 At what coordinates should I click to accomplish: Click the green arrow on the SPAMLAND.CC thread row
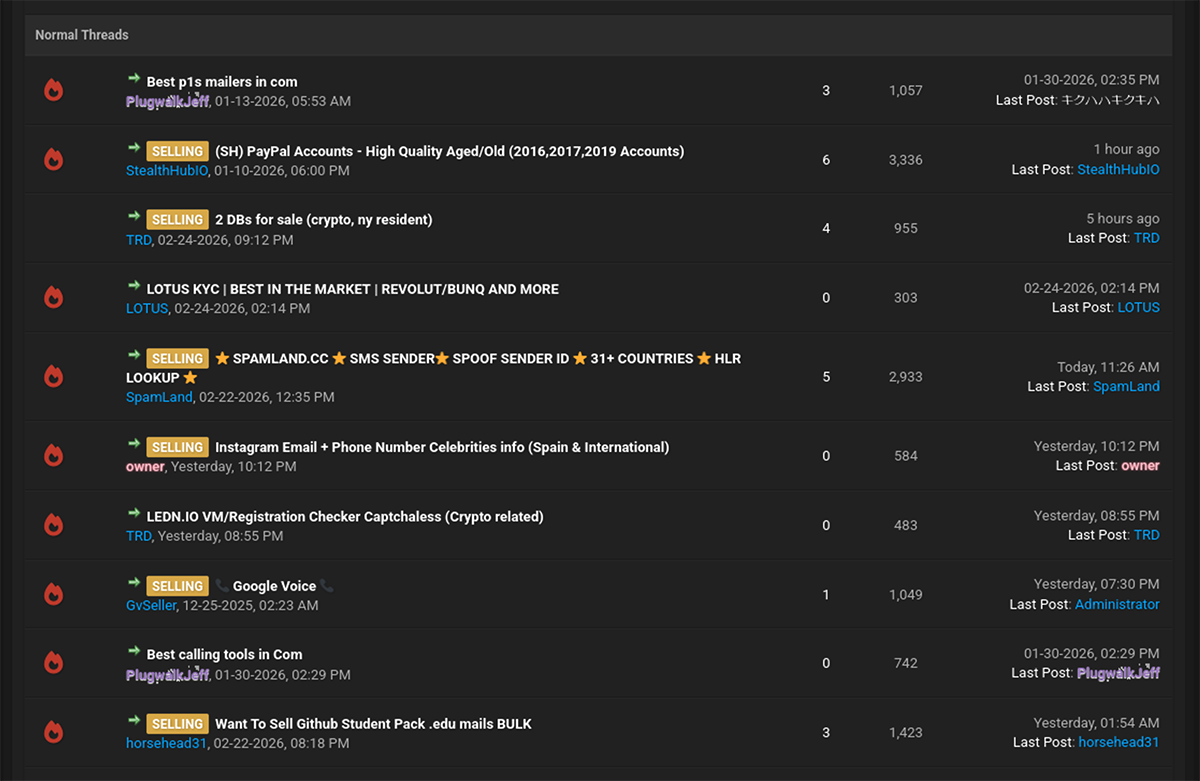pos(134,356)
